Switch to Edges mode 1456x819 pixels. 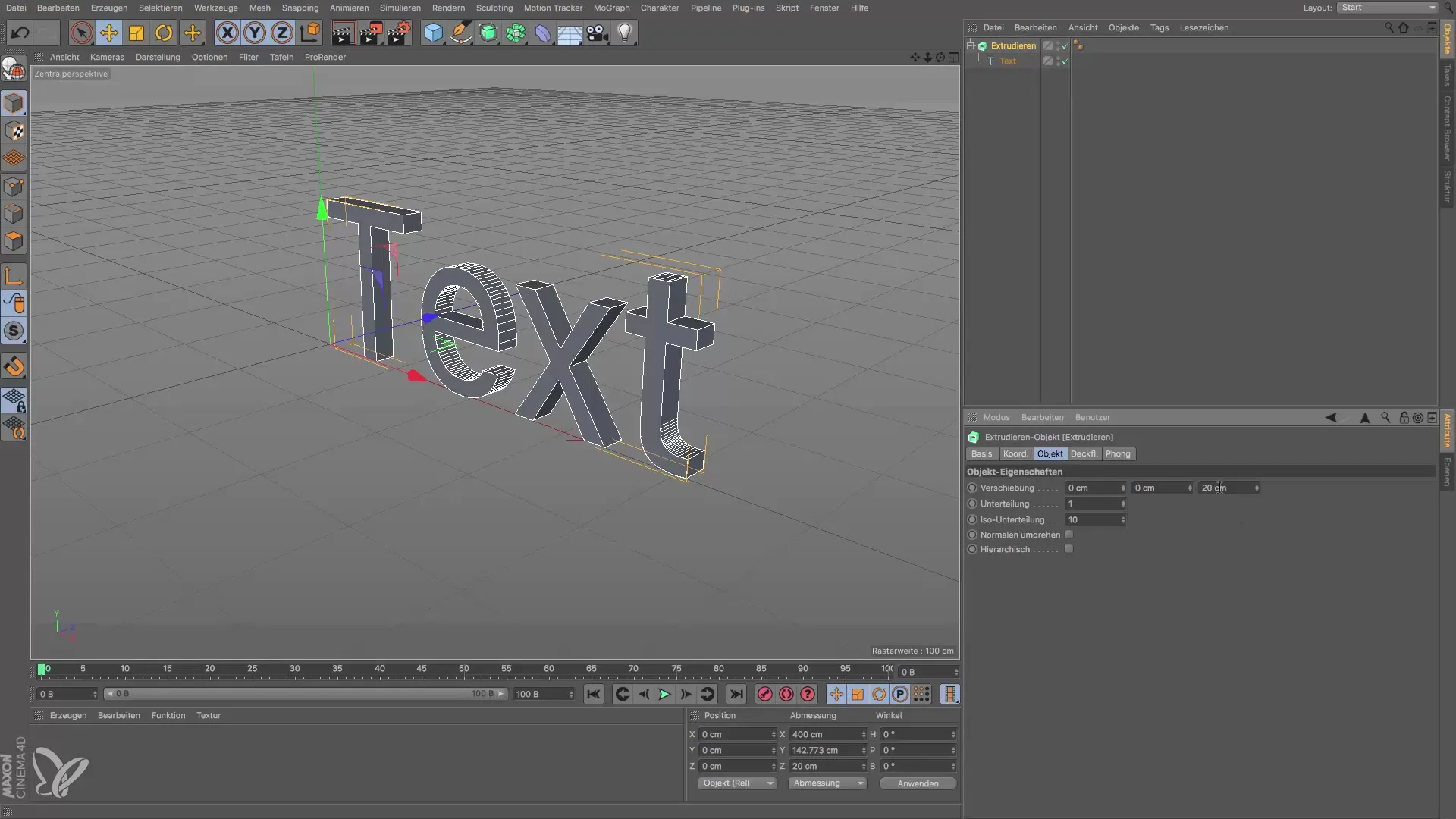click(x=14, y=215)
